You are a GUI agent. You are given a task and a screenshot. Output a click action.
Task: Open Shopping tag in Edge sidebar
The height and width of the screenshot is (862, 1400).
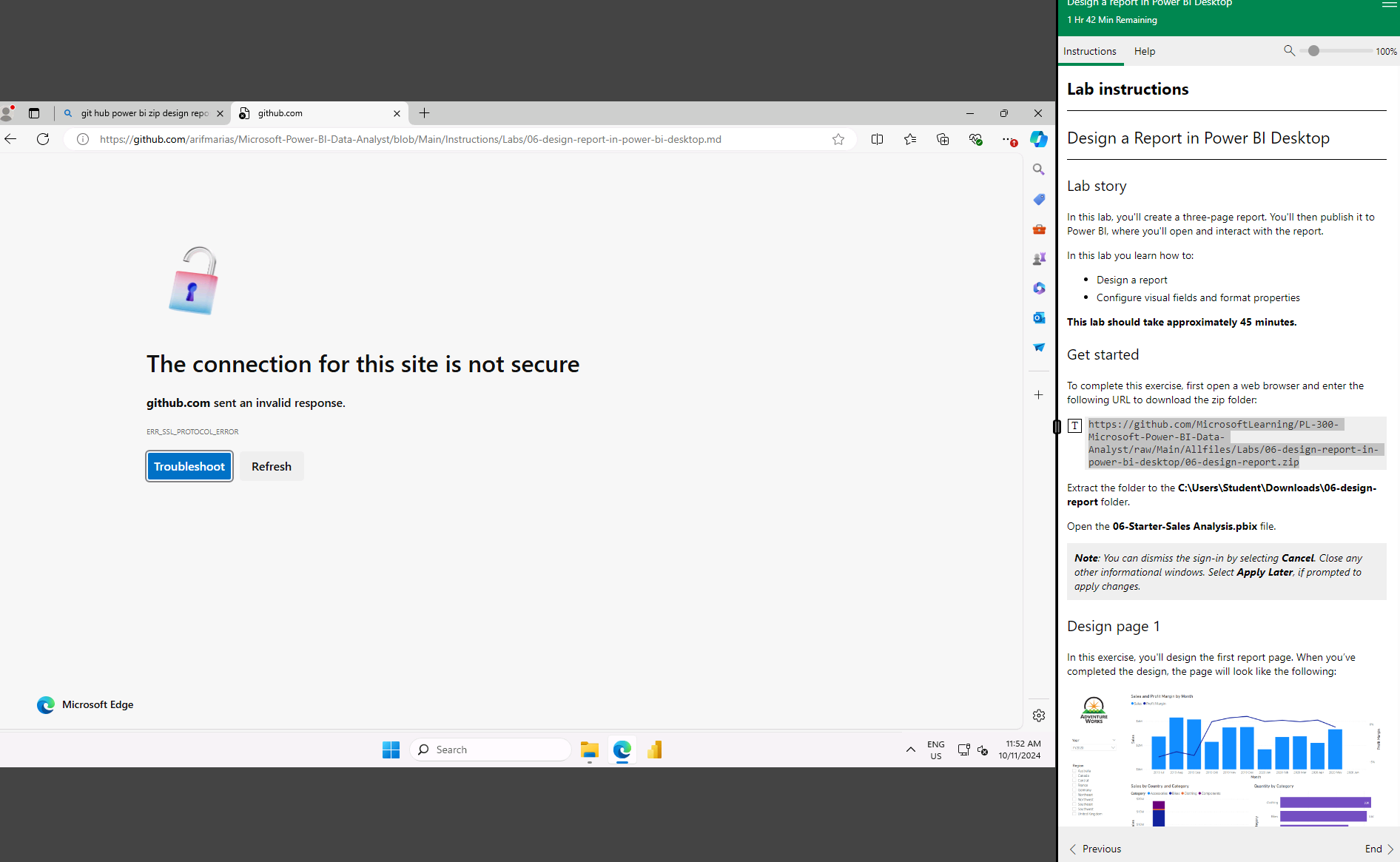[x=1039, y=199]
